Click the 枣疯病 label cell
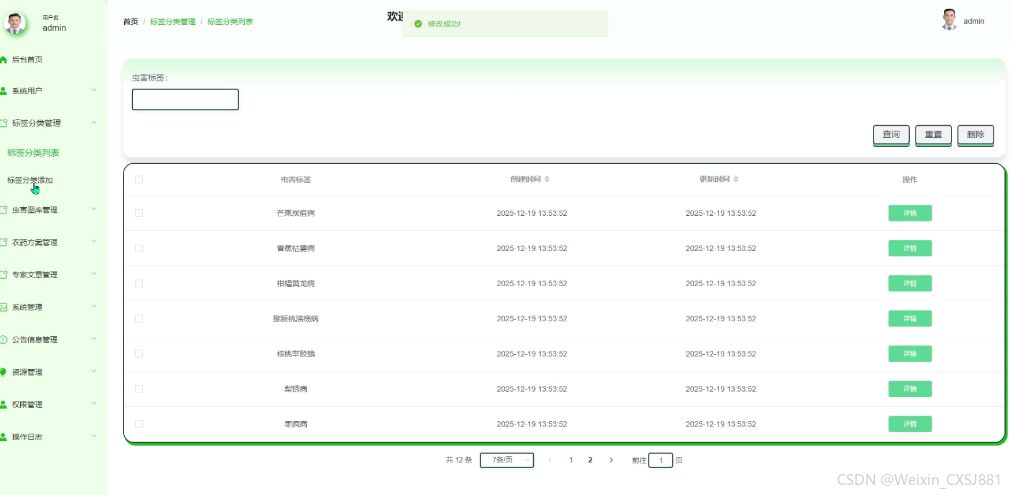This screenshot has width=1012, height=495. (296, 424)
